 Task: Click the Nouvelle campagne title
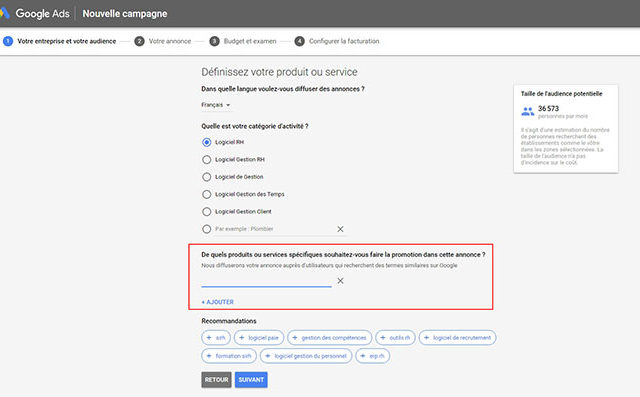125,13
